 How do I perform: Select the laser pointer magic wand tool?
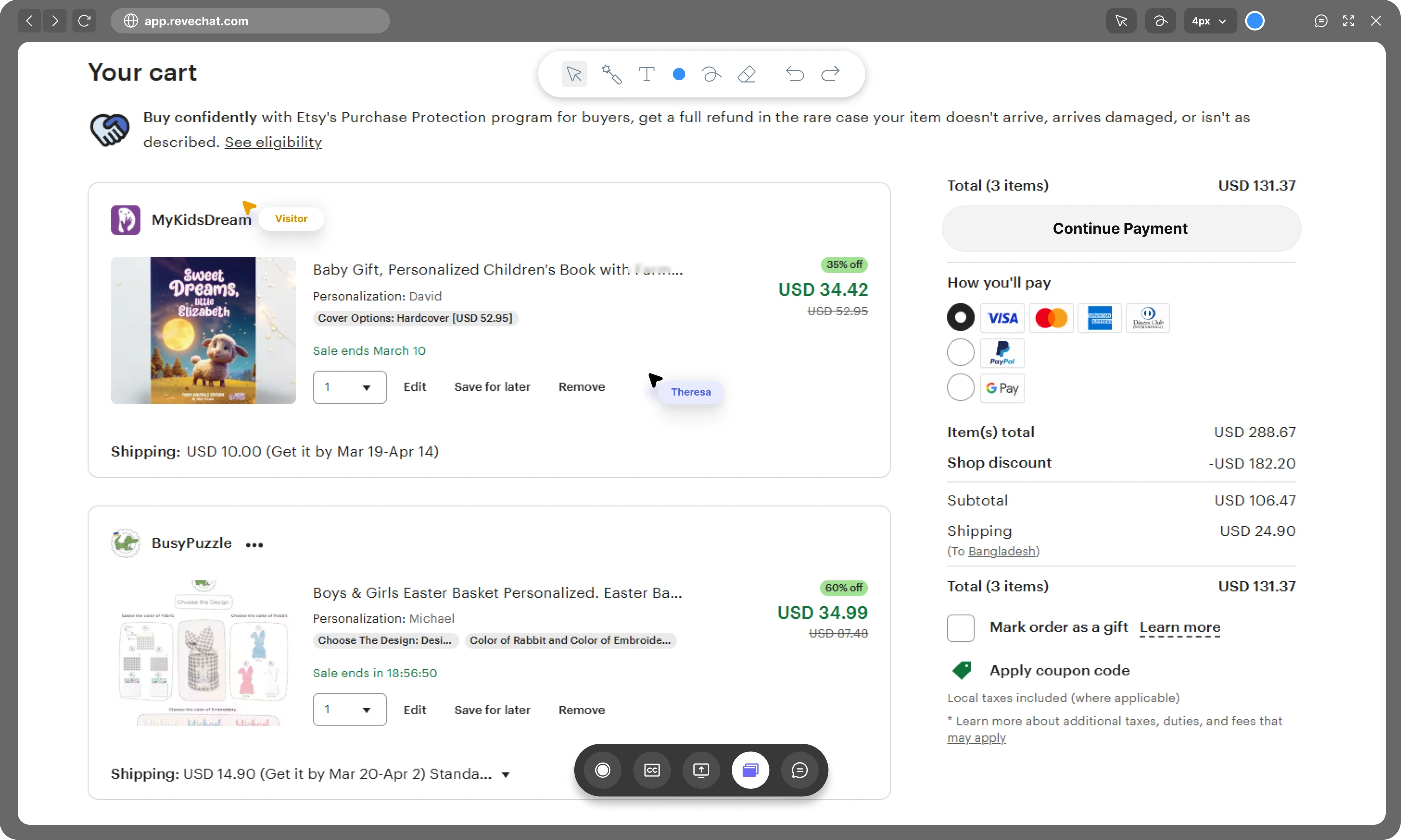coord(611,74)
